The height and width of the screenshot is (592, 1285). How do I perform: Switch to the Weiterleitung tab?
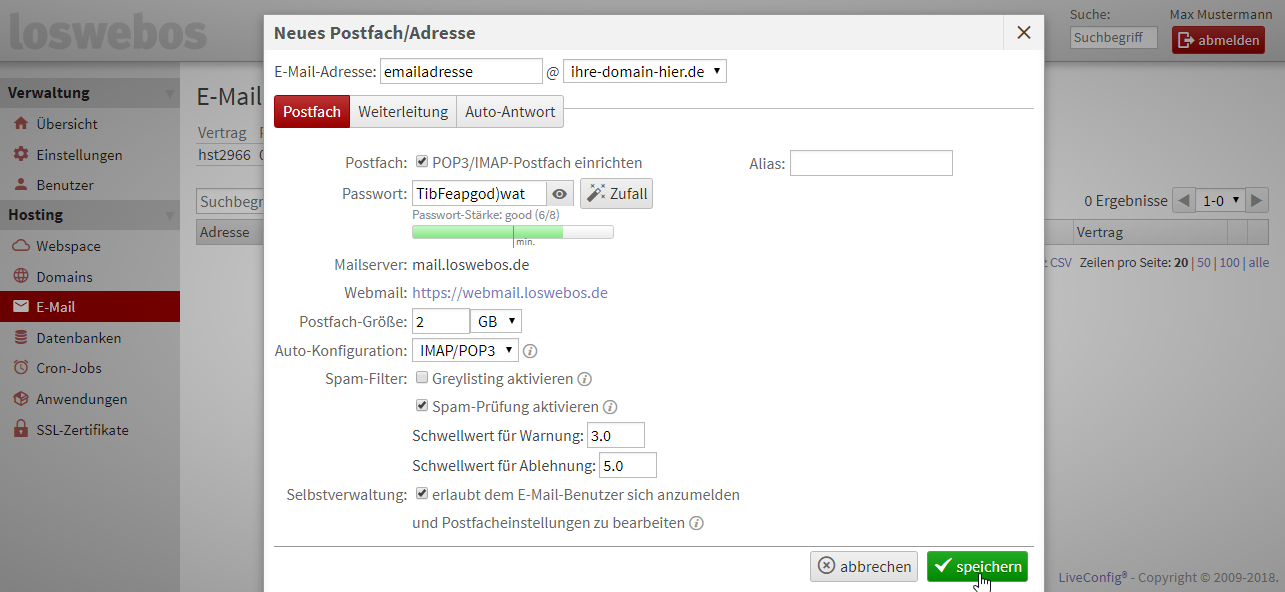click(403, 112)
